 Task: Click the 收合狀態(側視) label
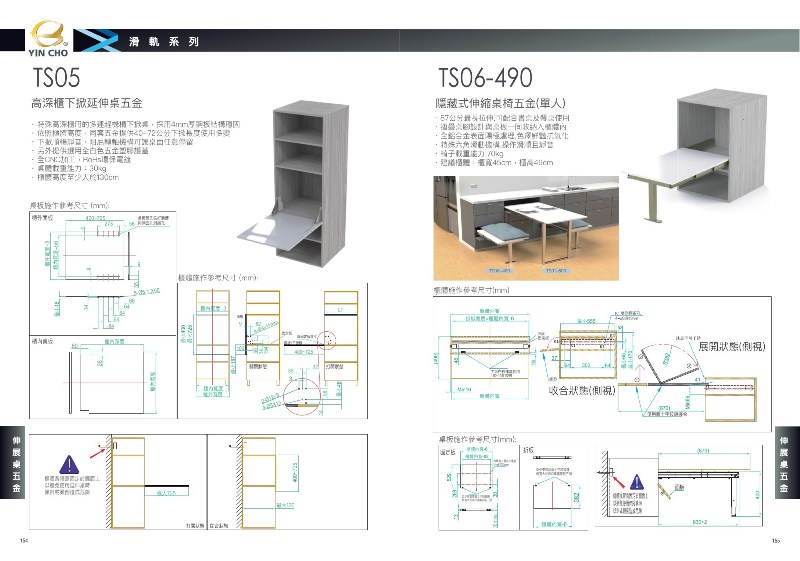coord(582,391)
